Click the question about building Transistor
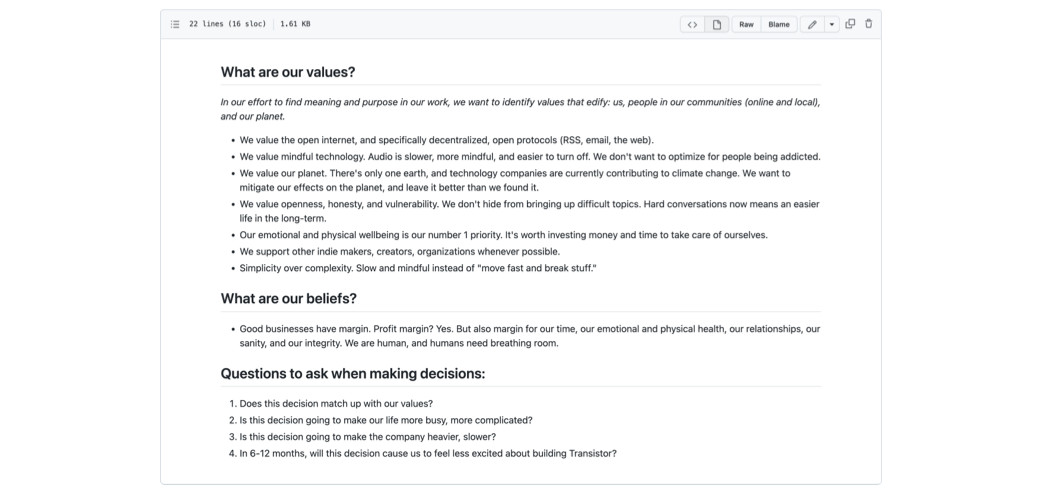 [428, 453]
